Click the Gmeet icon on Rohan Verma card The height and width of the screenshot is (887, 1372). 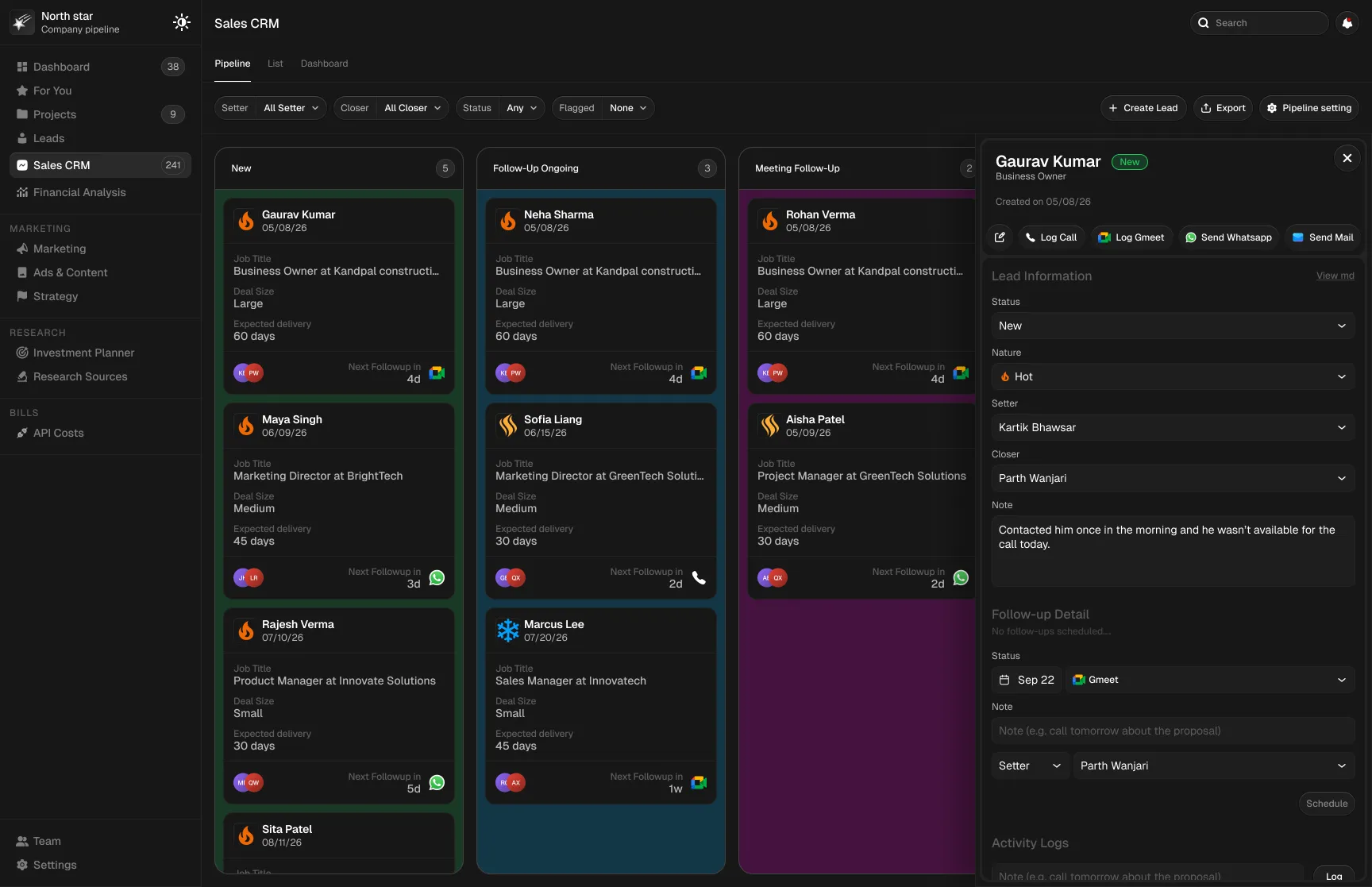tap(961, 372)
